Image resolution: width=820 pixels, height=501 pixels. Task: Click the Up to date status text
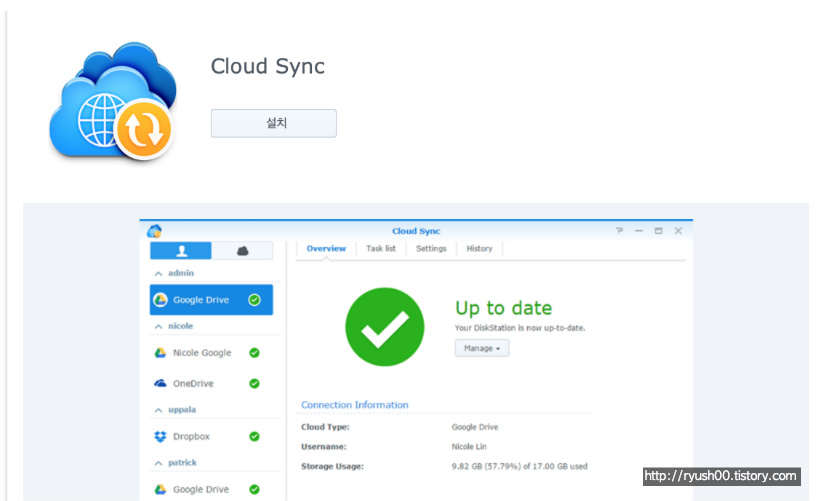503,308
